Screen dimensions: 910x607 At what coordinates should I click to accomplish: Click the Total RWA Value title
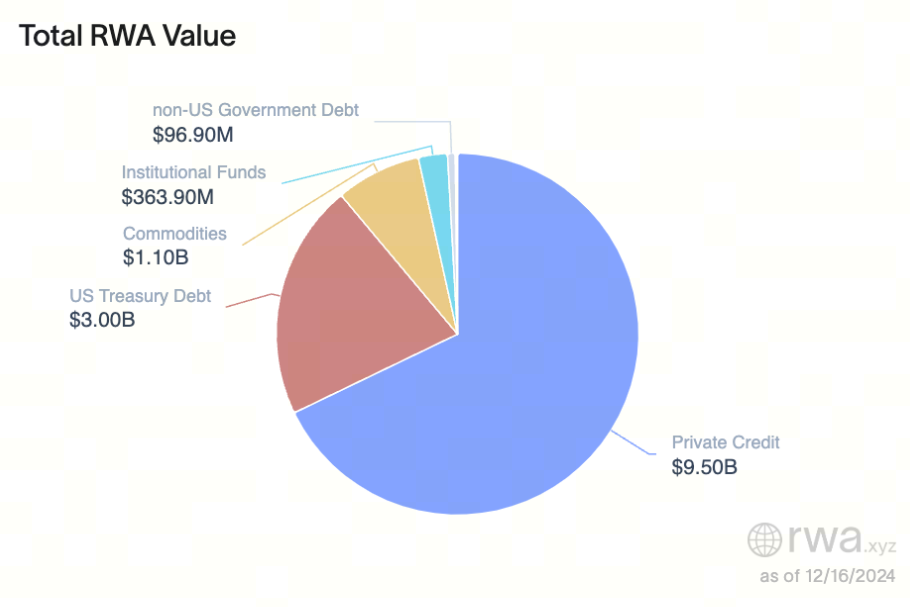(127, 37)
